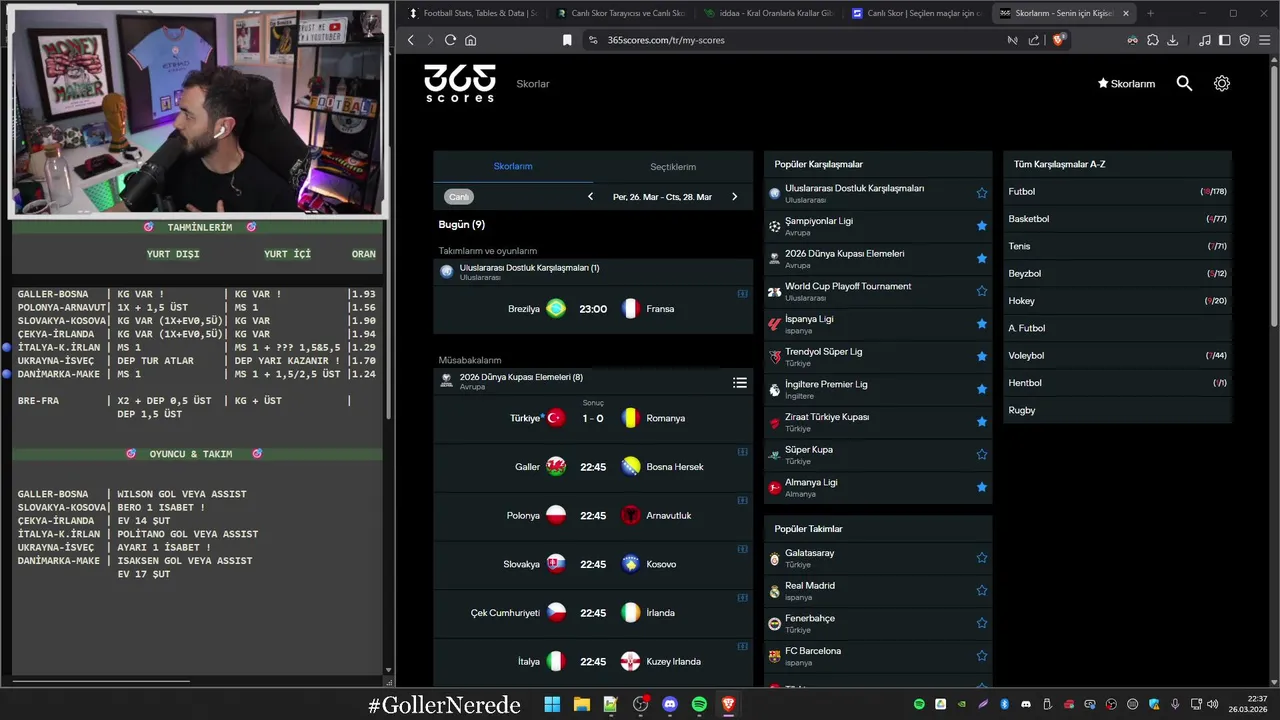Toggle favorite star for Uluslararası Dostluk Karşılaşmaları

pos(982,193)
